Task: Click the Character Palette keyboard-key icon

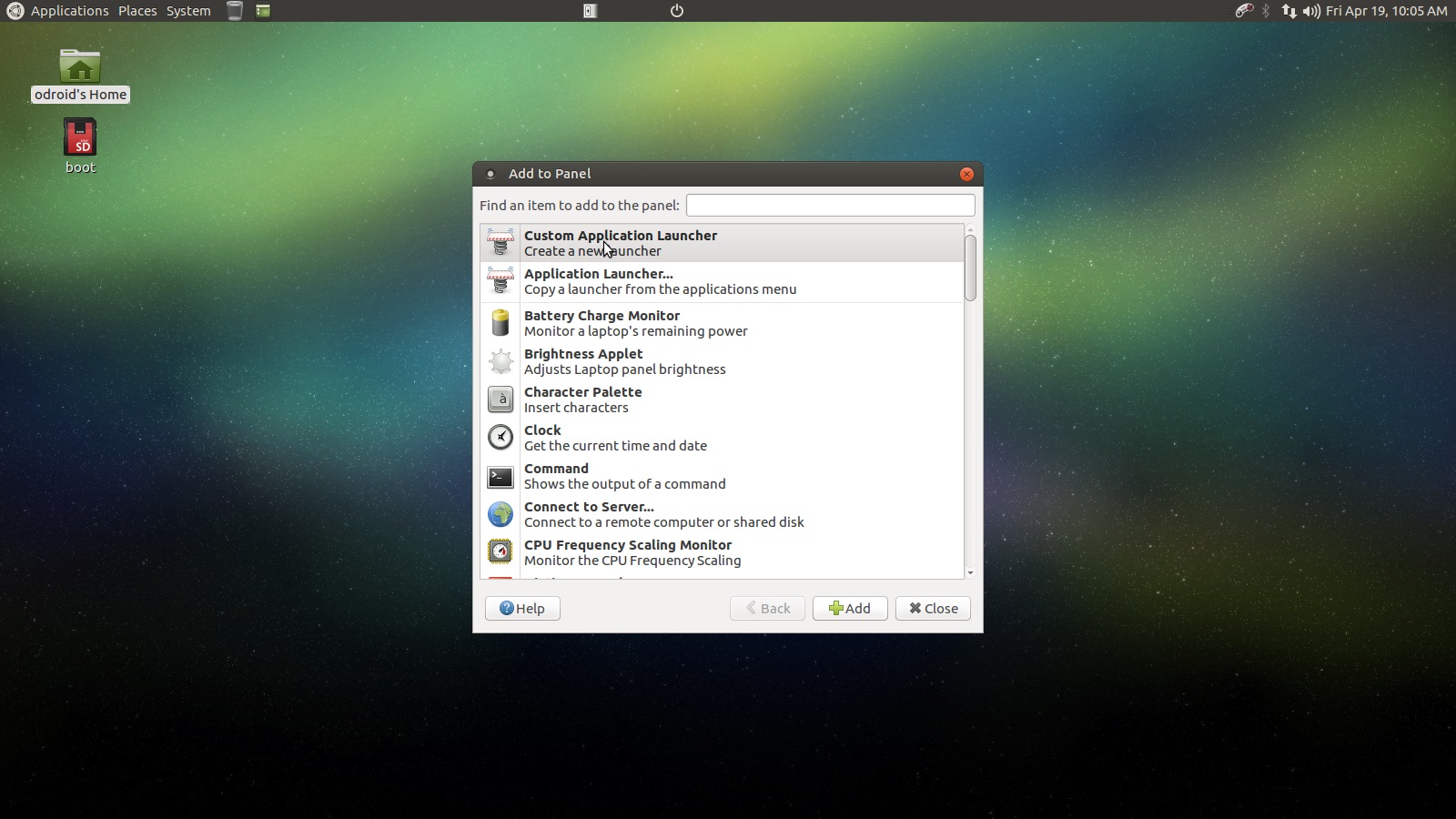Action: (x=500, y=399)
